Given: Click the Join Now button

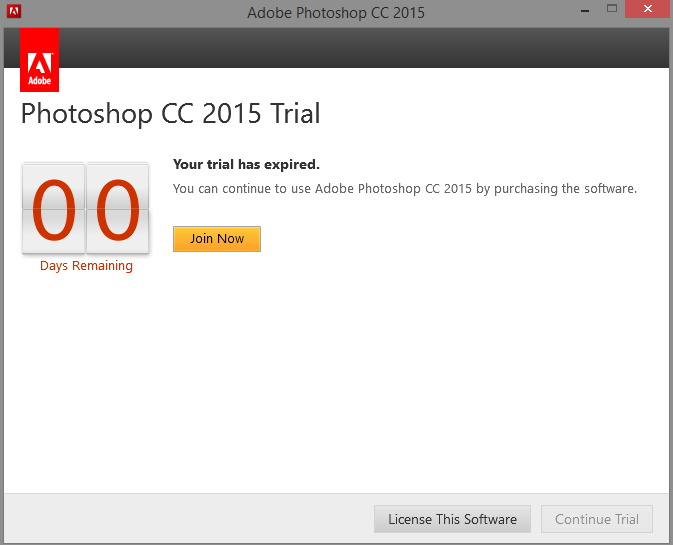Looking at the screenshot, I should coord(217,239).
